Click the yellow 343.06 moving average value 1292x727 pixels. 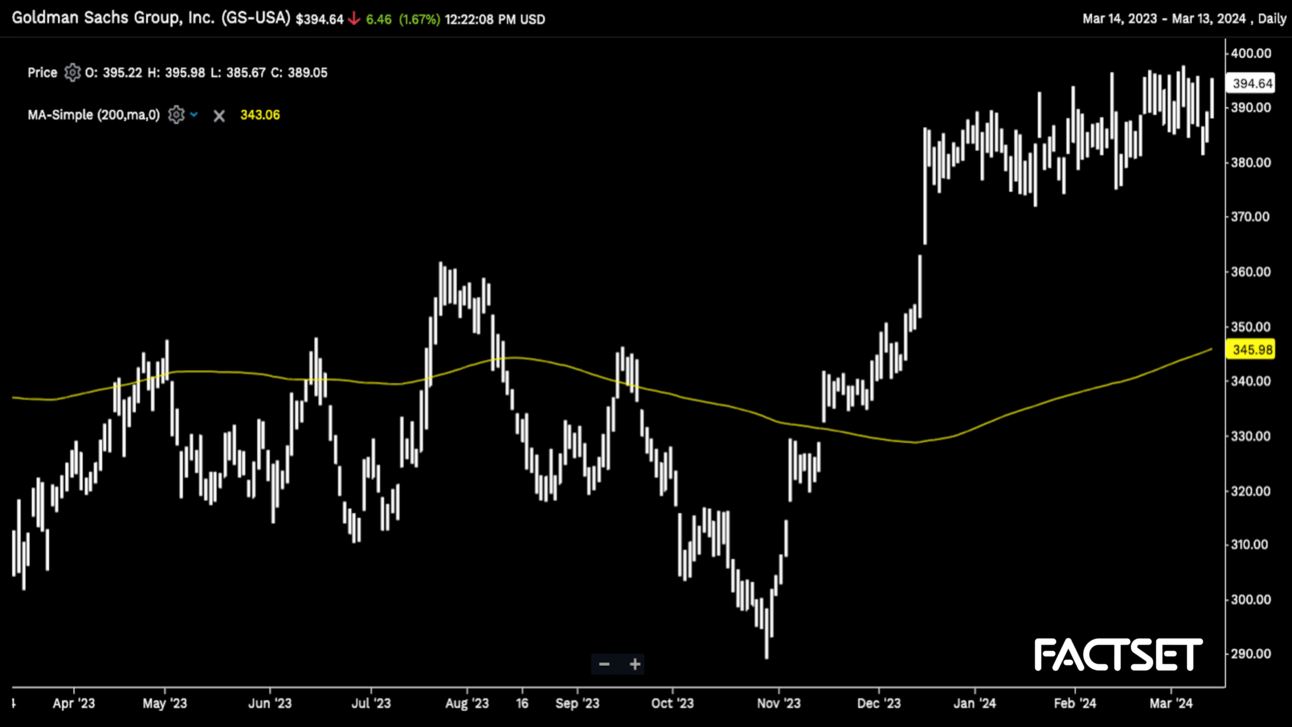260,115
